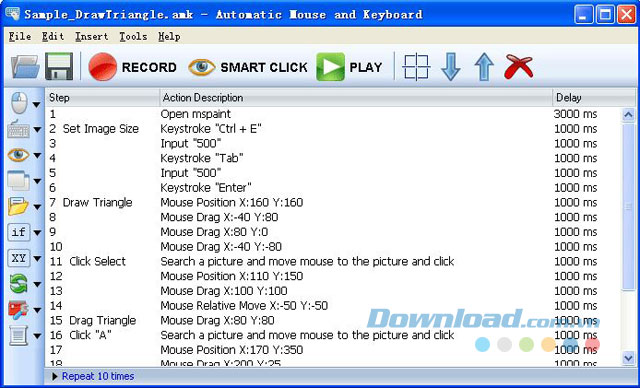
Task: Open the File menu
Action: click(x=20, y=36)
